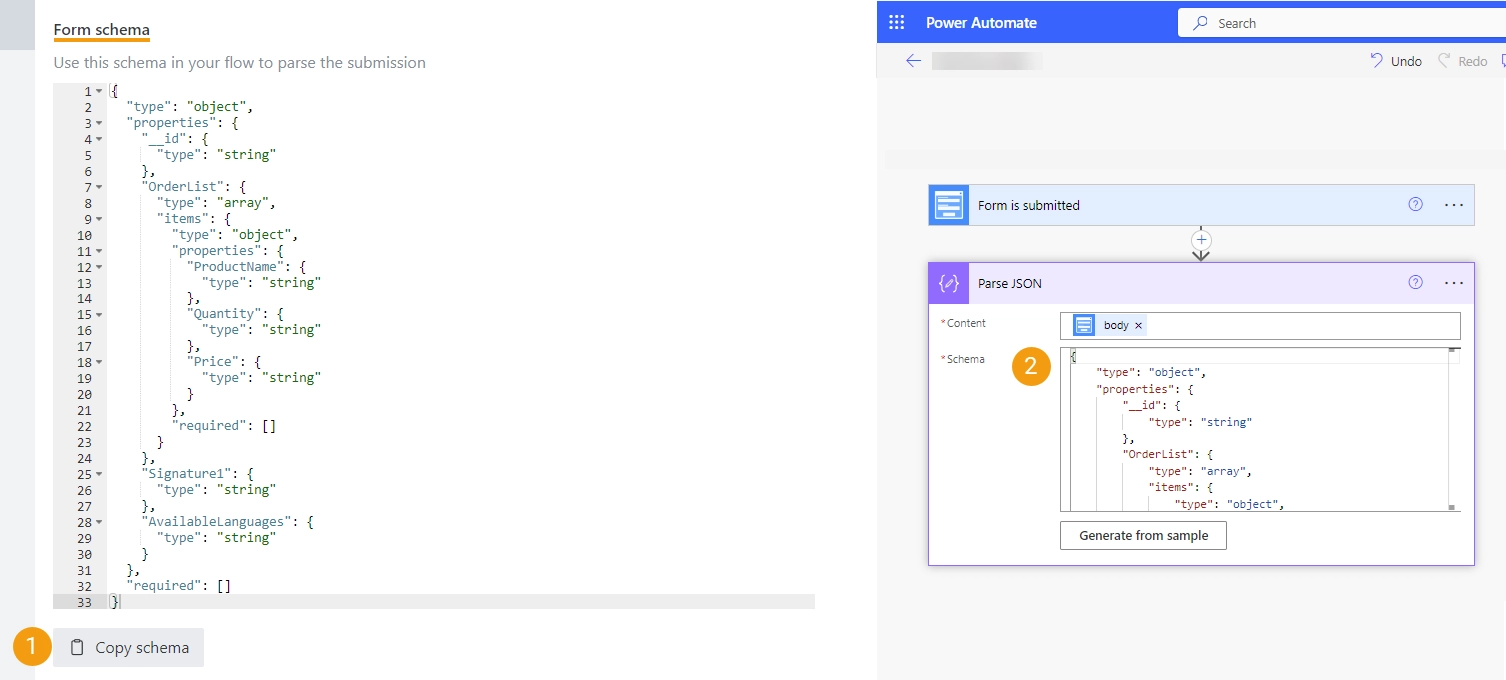Click "OrderList": { in the Parse JSON schema
Screen dimensions: 1506x680
pos(1168,455)
